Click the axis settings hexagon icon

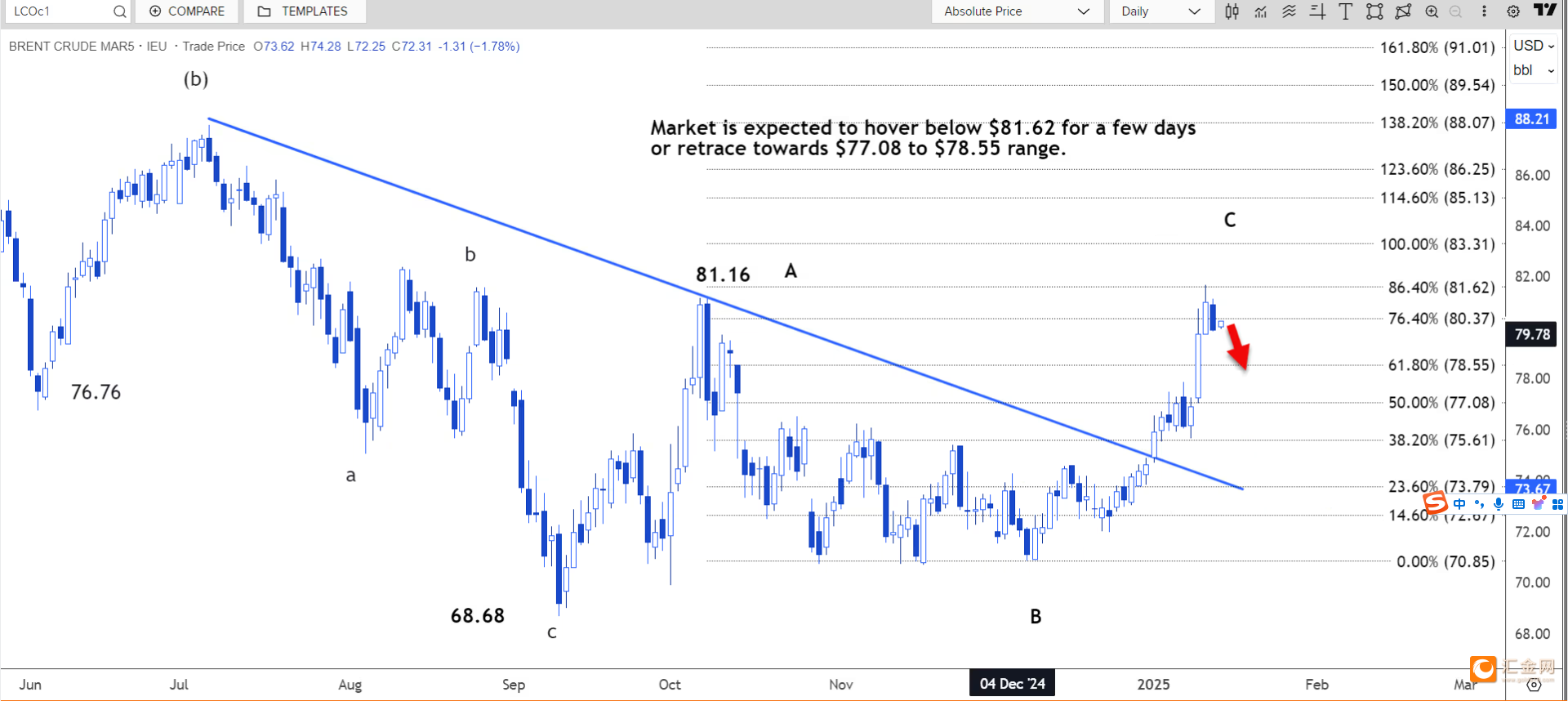[1534, 685]
